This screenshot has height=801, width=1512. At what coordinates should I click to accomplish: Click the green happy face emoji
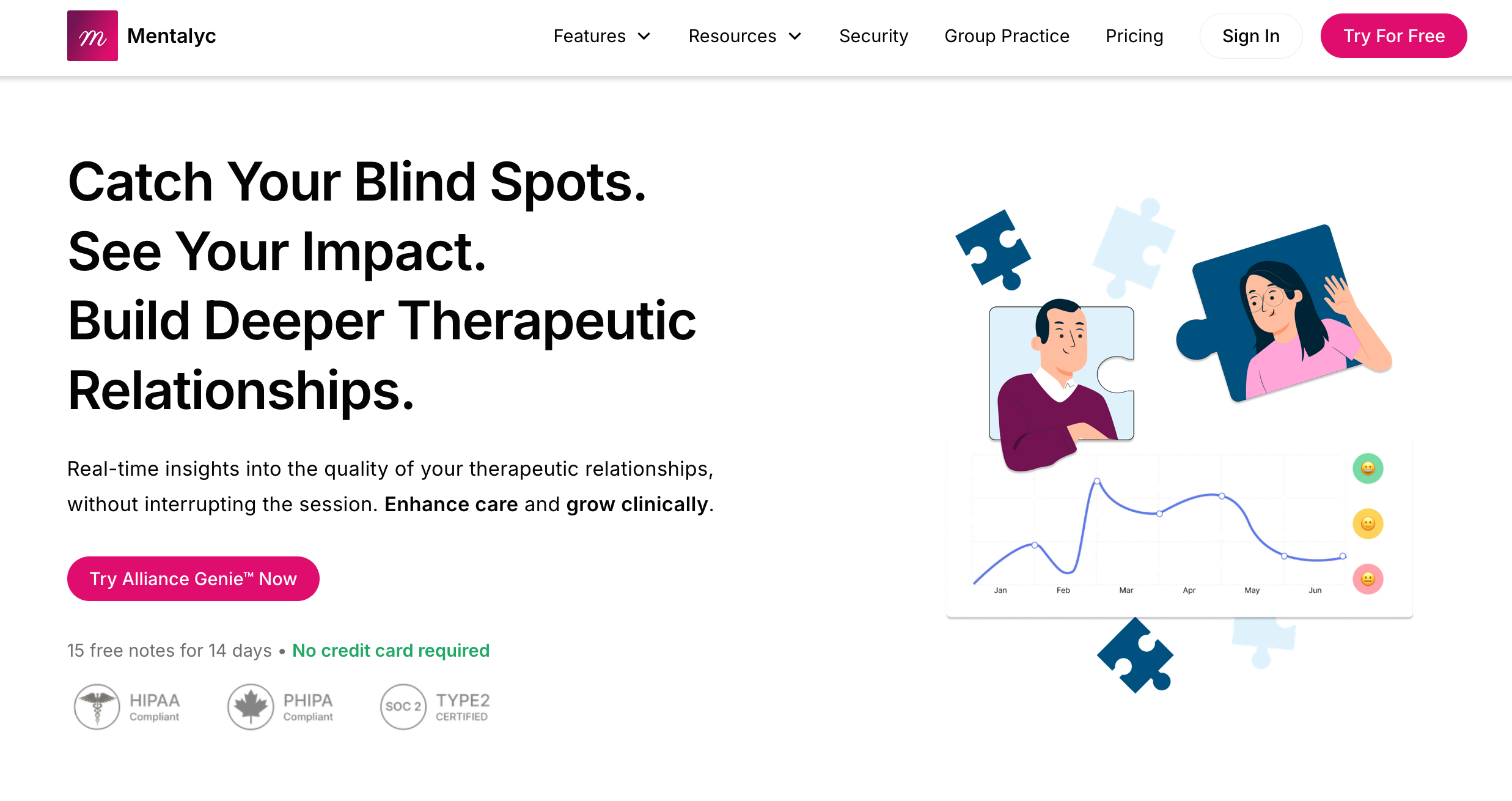point(1368,468)
